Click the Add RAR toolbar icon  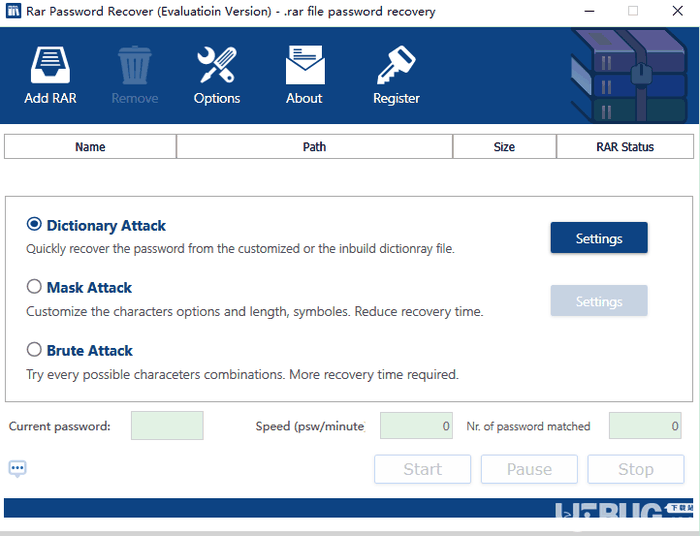[50, 65]
